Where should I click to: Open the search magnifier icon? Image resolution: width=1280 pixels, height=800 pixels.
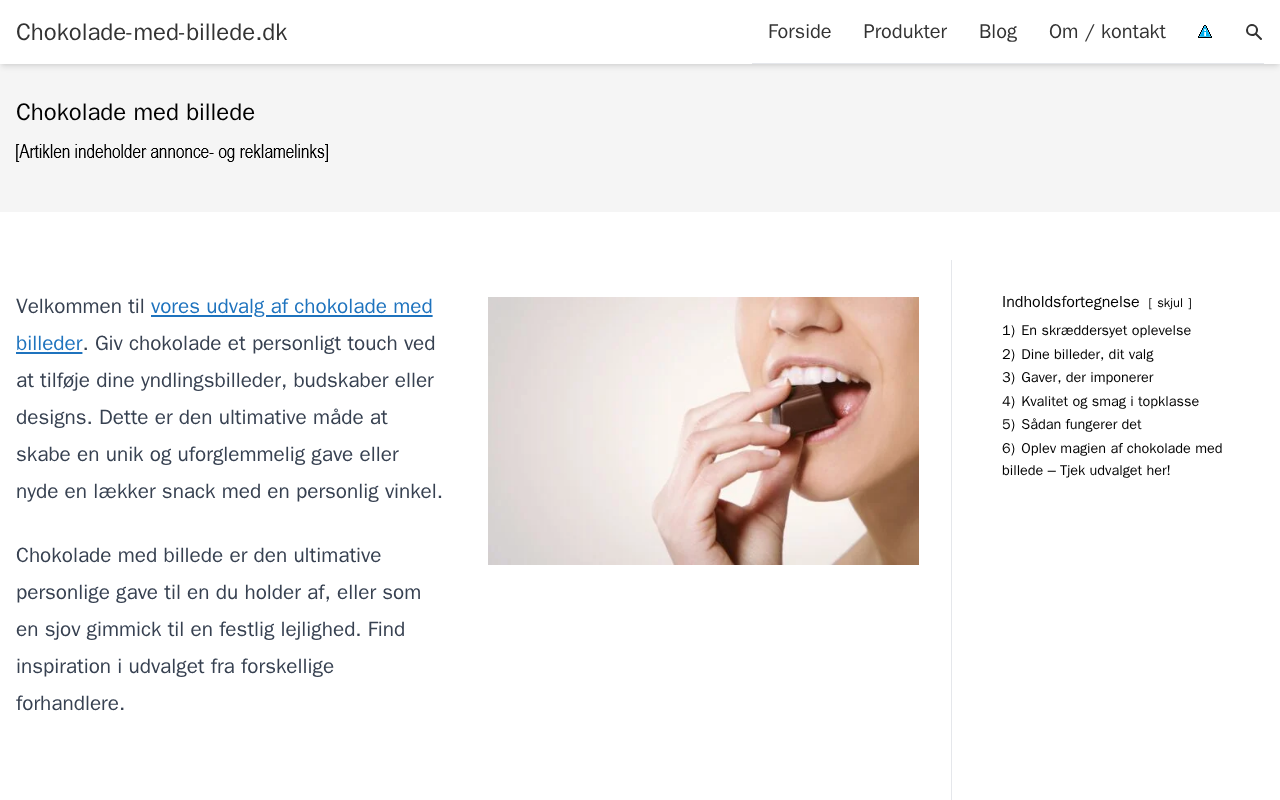click(1253, 32)
